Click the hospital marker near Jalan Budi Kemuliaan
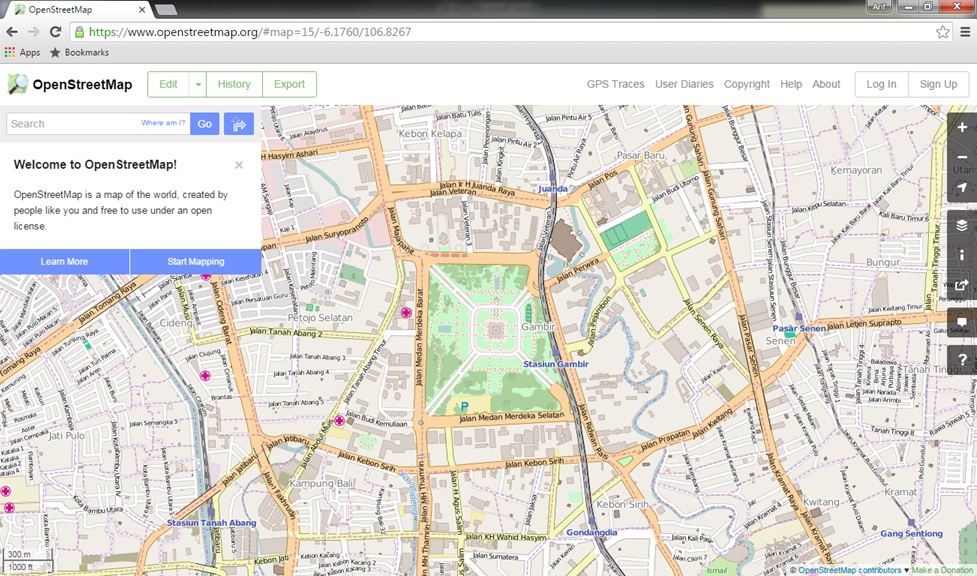Image resolution: width=977 pixels, height=576 pixels. (339, 421)
